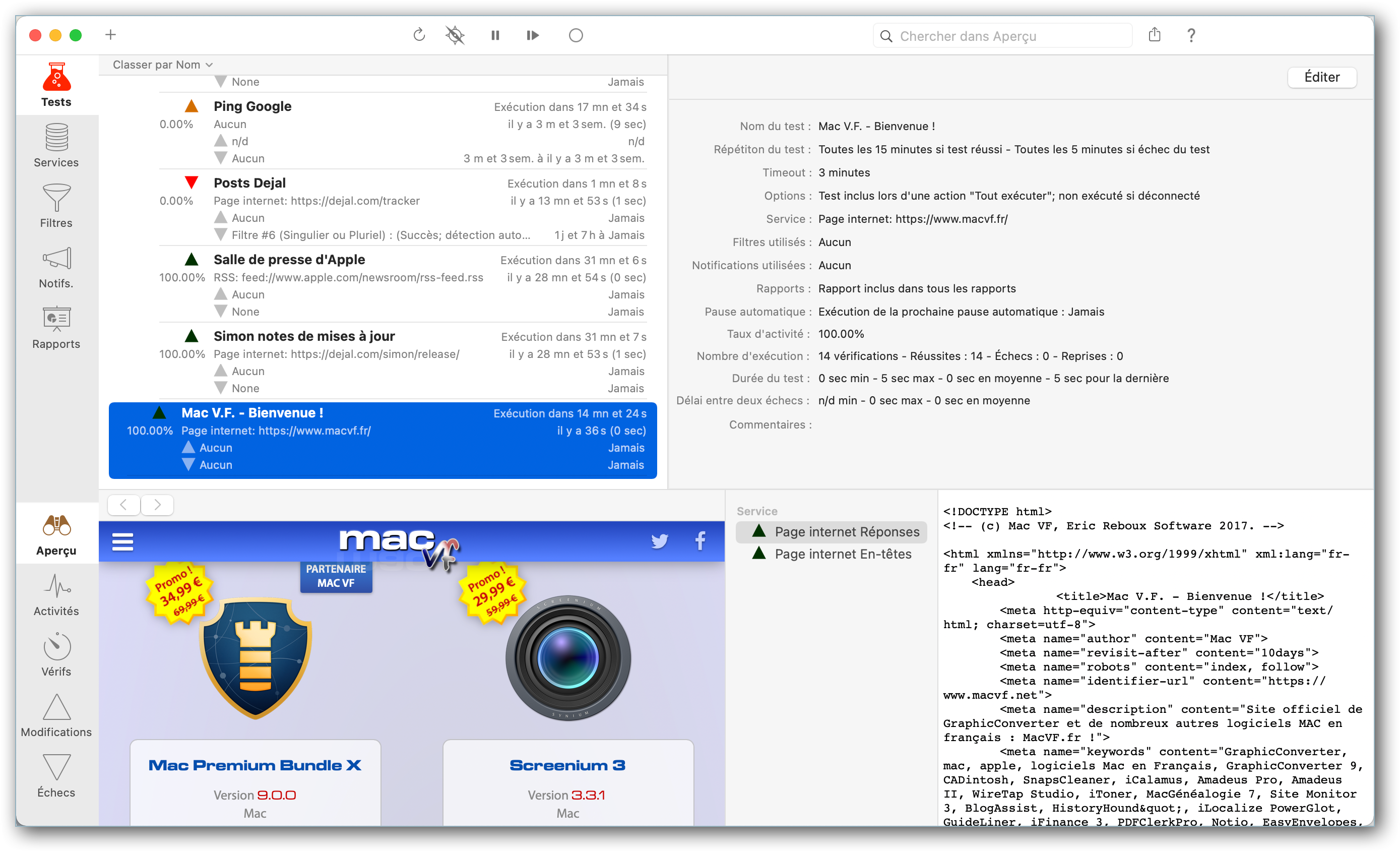Open the Mac VF hamburger menu

[x=123, y=541]
